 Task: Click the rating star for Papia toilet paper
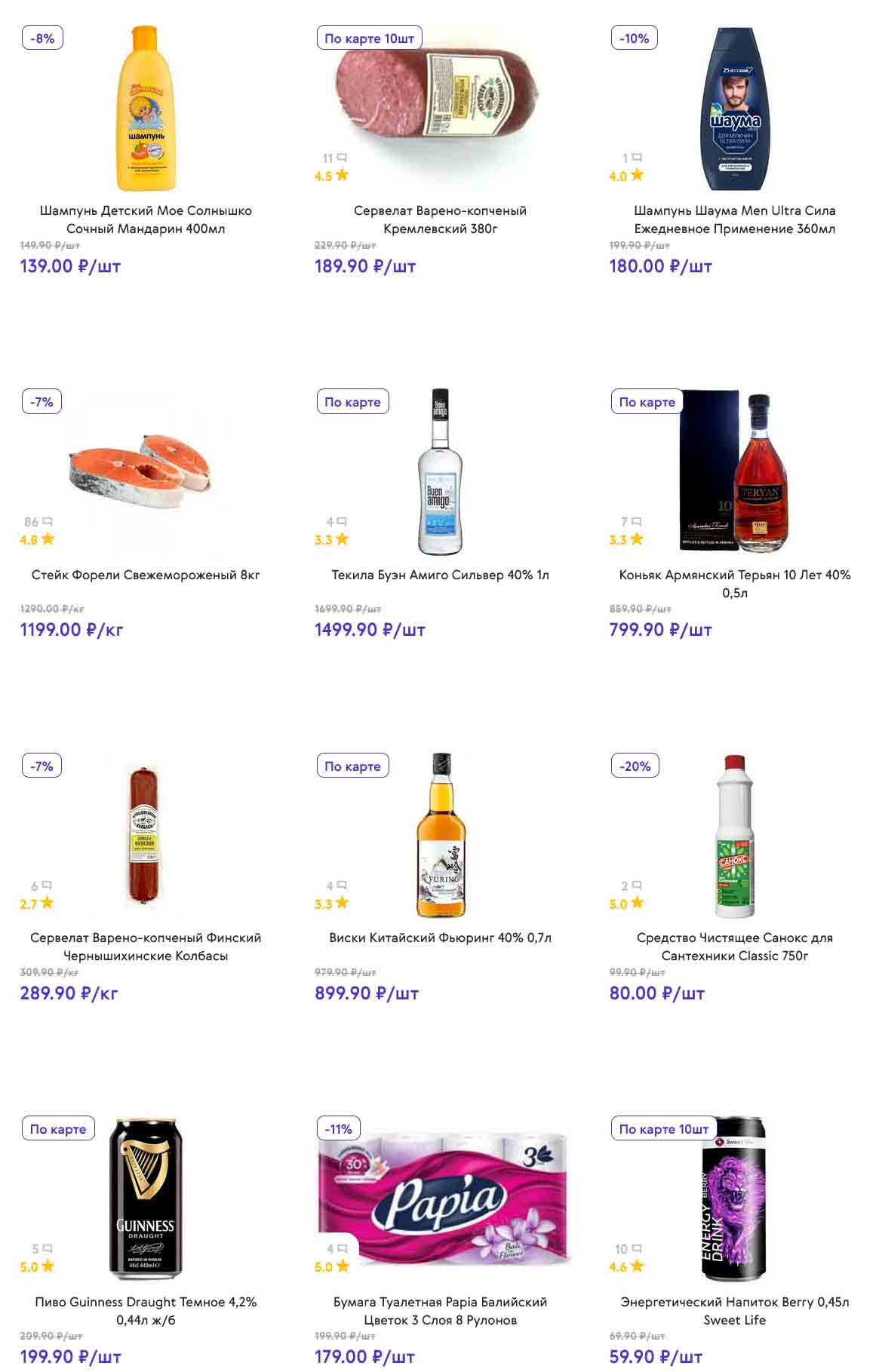click(342, 1266)
